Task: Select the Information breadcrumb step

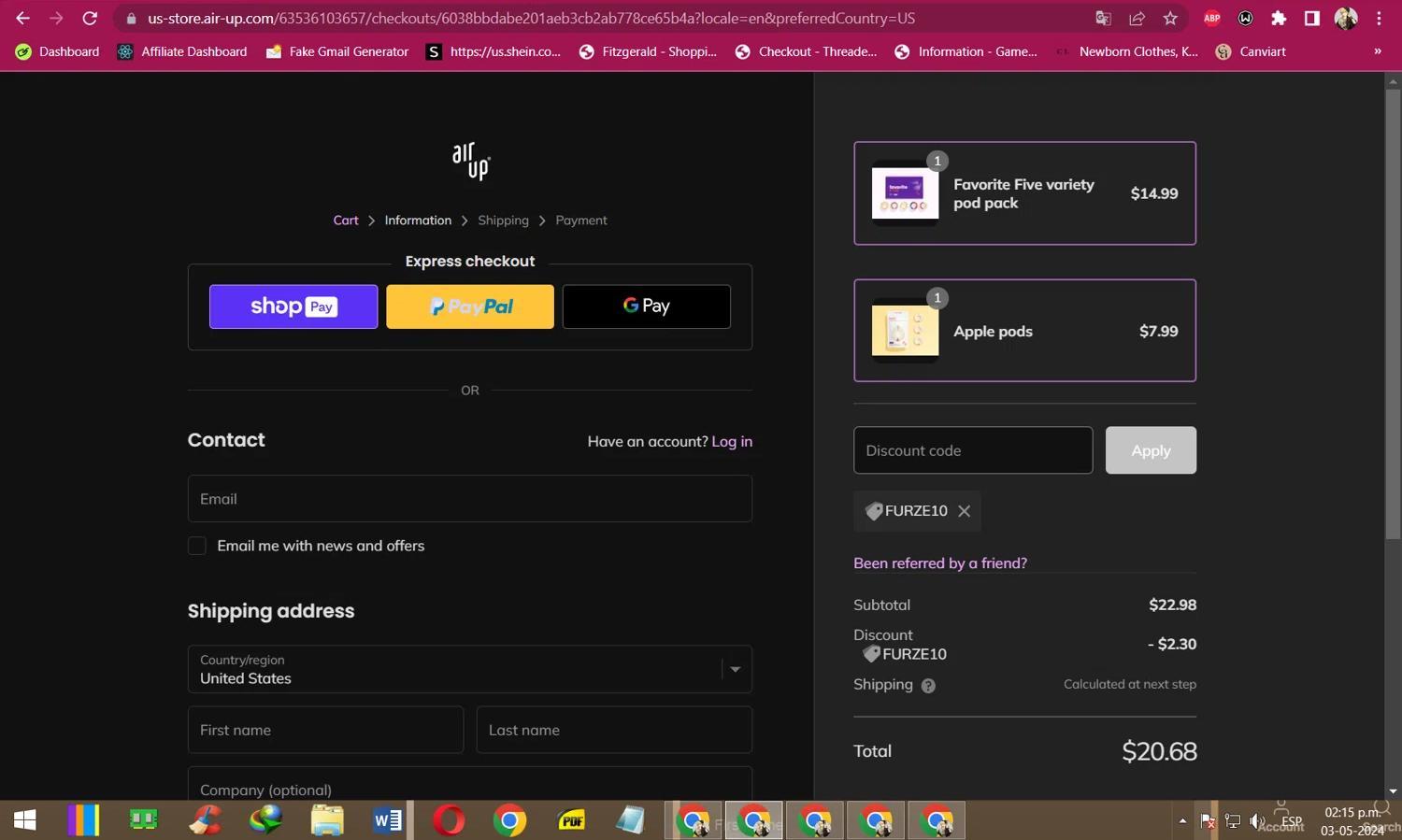Action: pyautogui.click(x=418, y=221)
